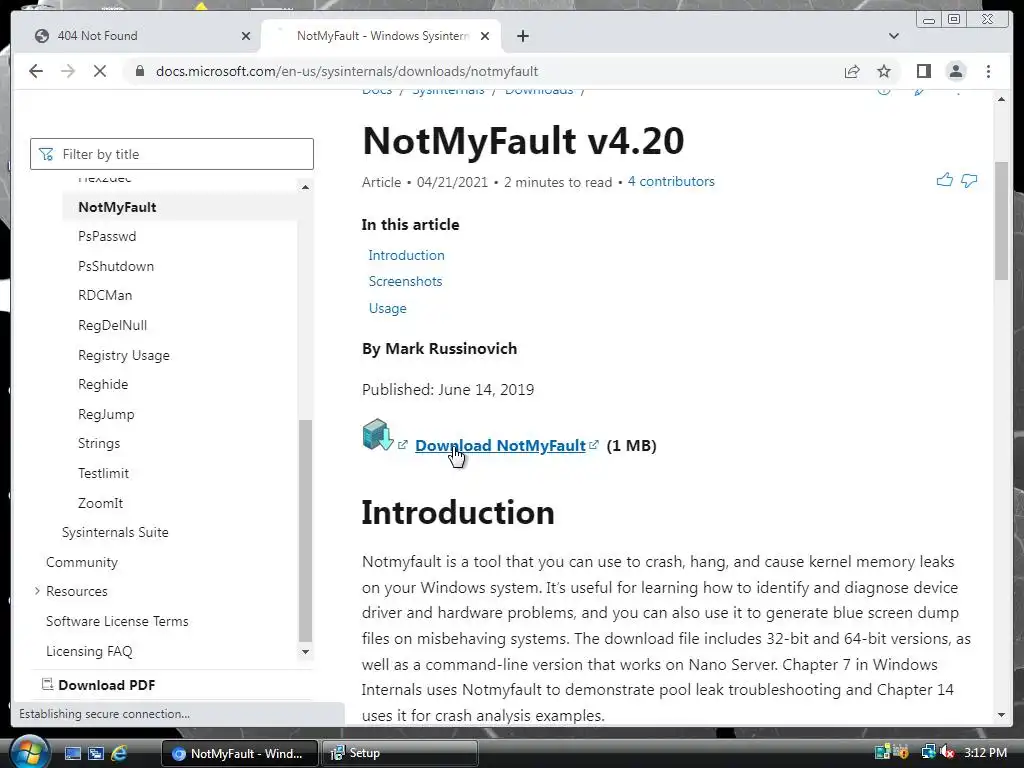Switch to NotMyFault Sysinternals tab

(x=382, y=36)
